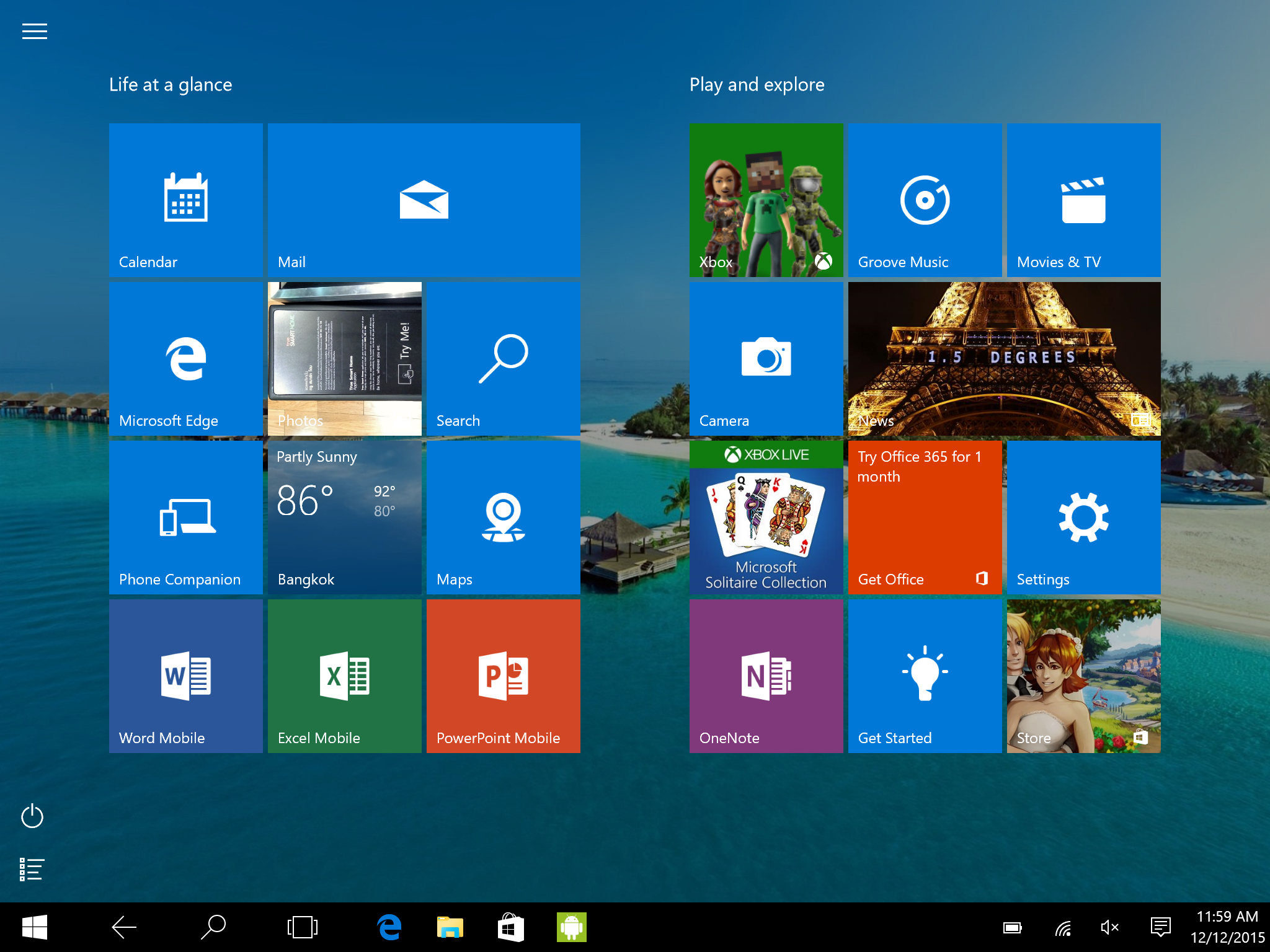Open the Action Center notifications icon
Viewport: 1270px width, 952px height.
click(1160, 927)
